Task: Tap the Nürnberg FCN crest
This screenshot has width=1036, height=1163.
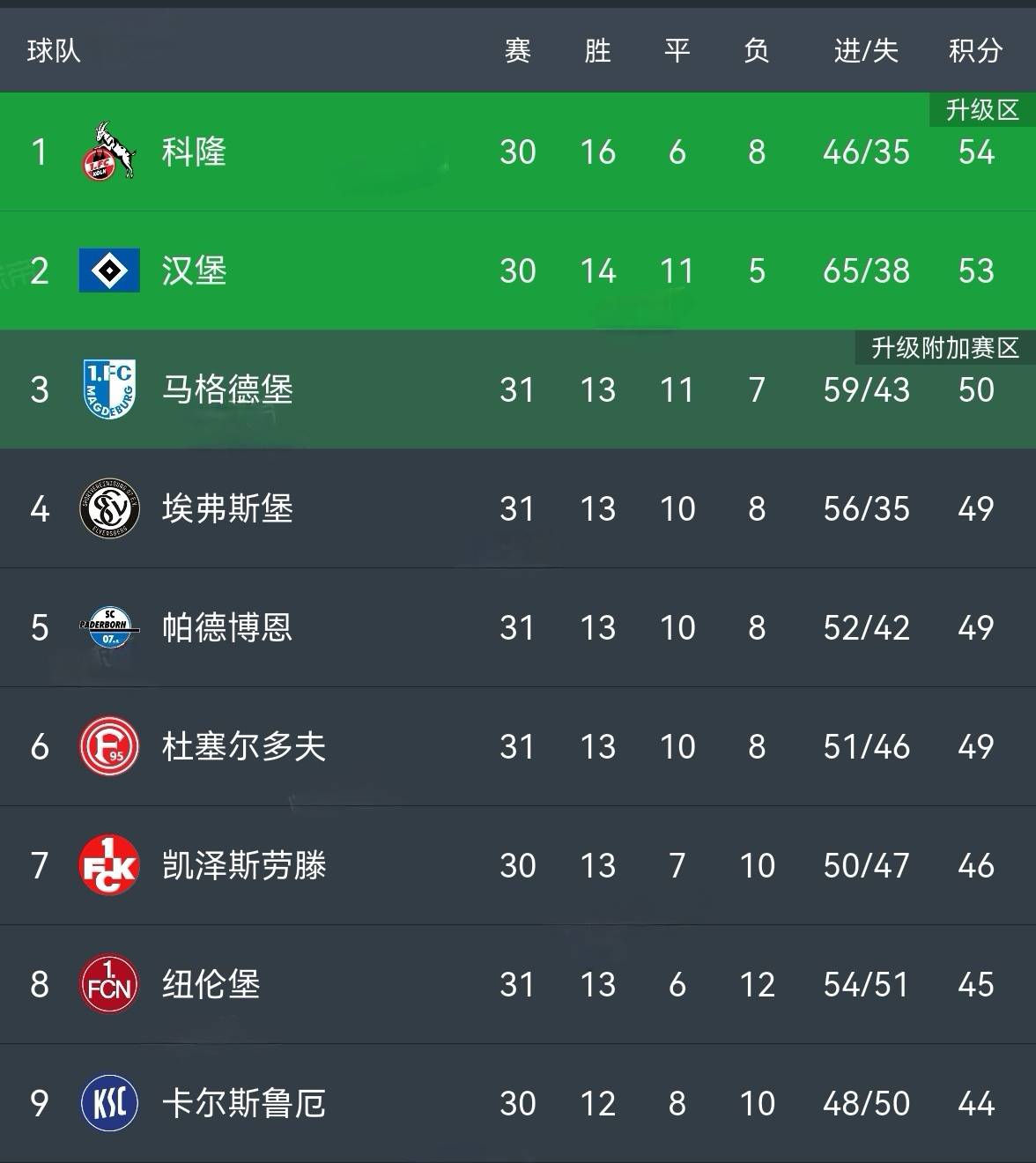Action: click(109, 984)
